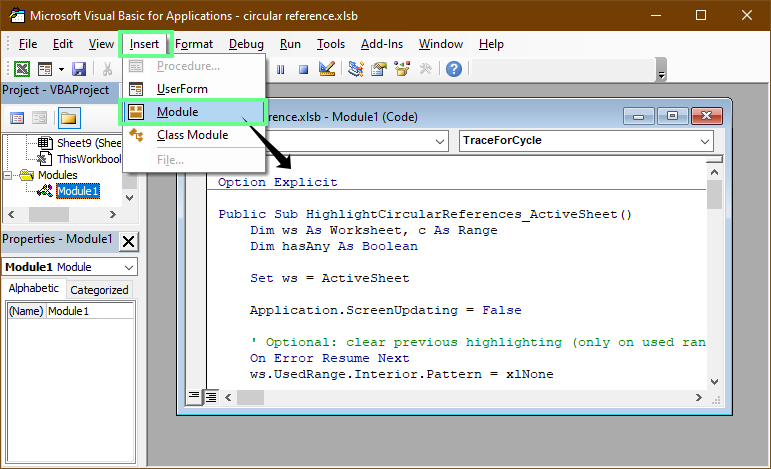Open the Edit menu

pos(63,44)
